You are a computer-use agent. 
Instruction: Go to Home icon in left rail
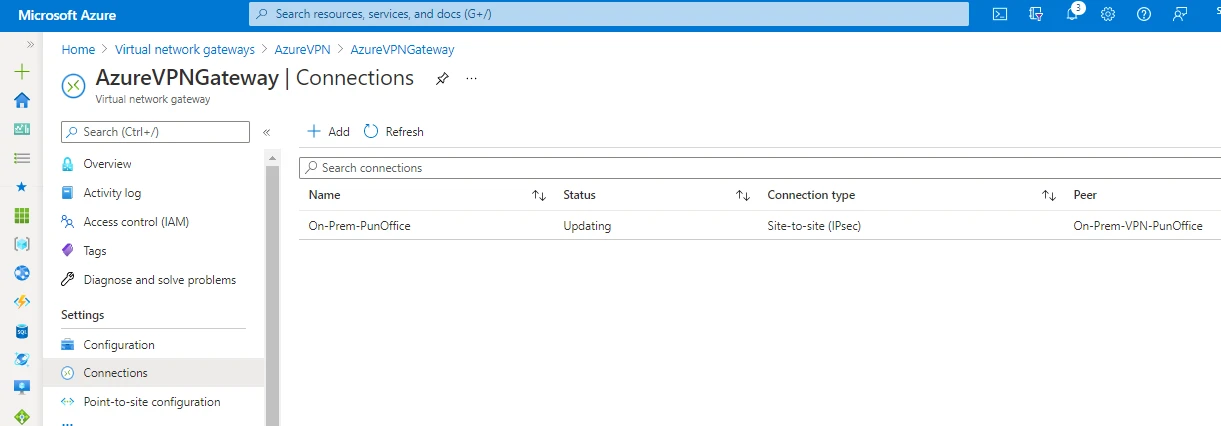pyautogui.click(x=21, y=100)
